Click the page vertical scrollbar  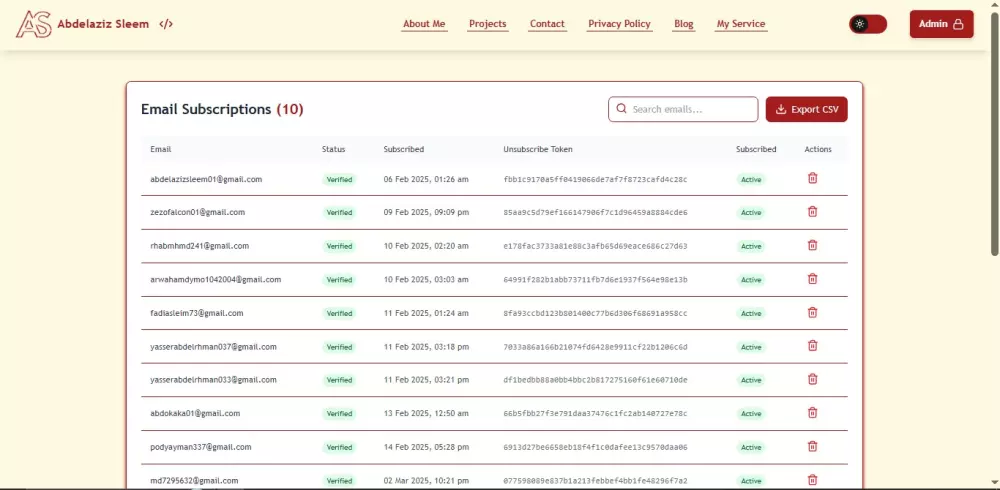[995, 133]
